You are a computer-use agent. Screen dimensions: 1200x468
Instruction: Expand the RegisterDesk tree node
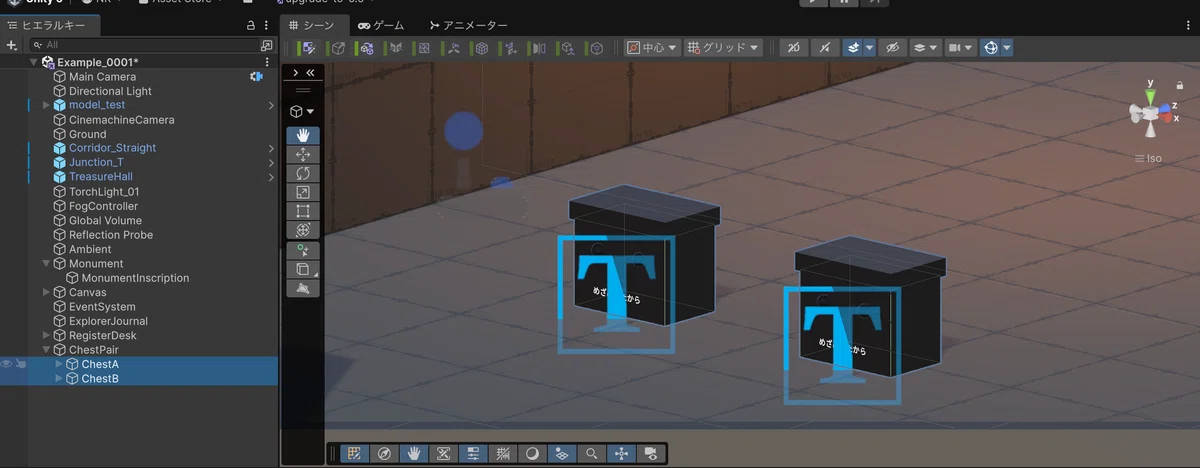(46, 336)
